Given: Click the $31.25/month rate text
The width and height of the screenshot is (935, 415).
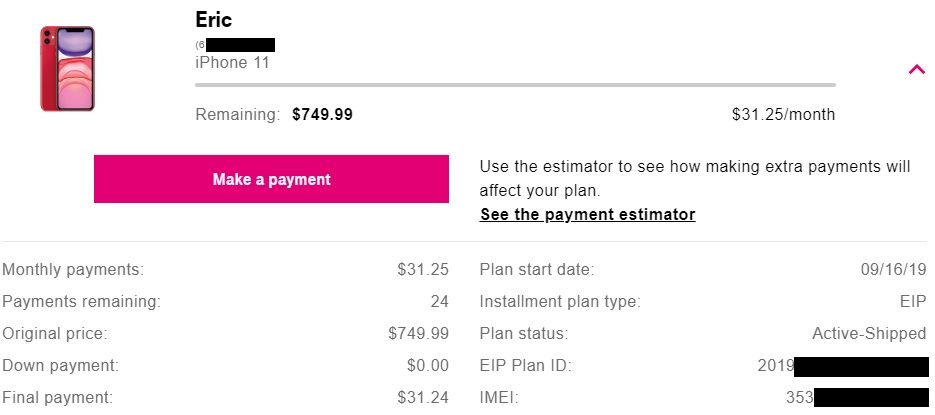Looking at the screenshot, I should 784,114.
